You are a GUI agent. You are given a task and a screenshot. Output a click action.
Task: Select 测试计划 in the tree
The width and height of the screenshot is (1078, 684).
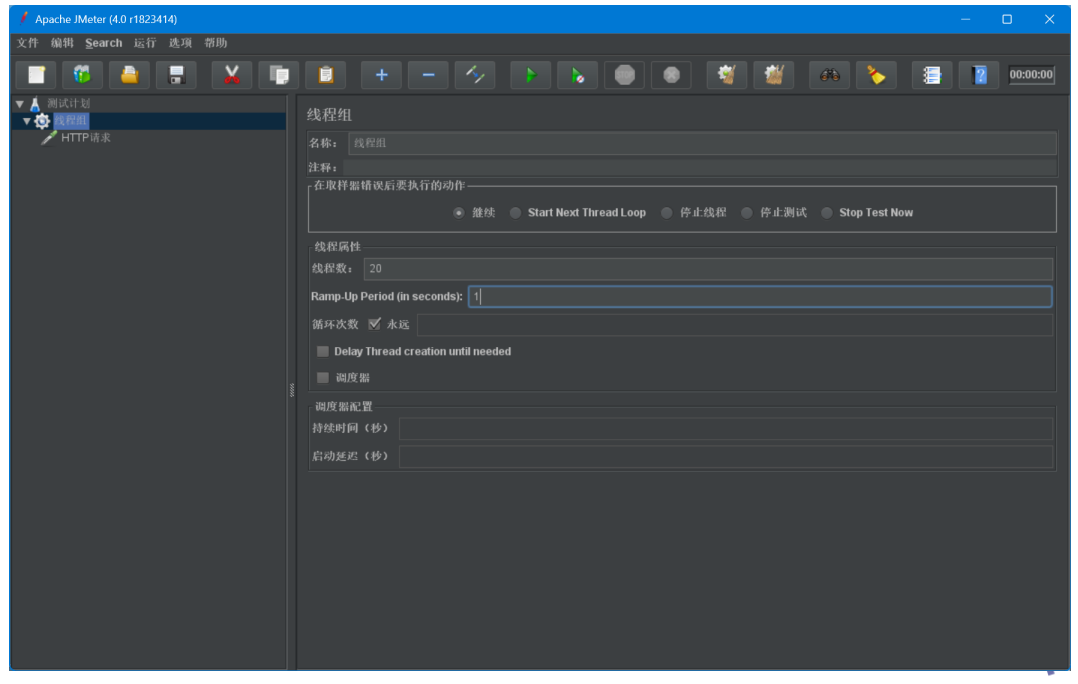point(68,104)
